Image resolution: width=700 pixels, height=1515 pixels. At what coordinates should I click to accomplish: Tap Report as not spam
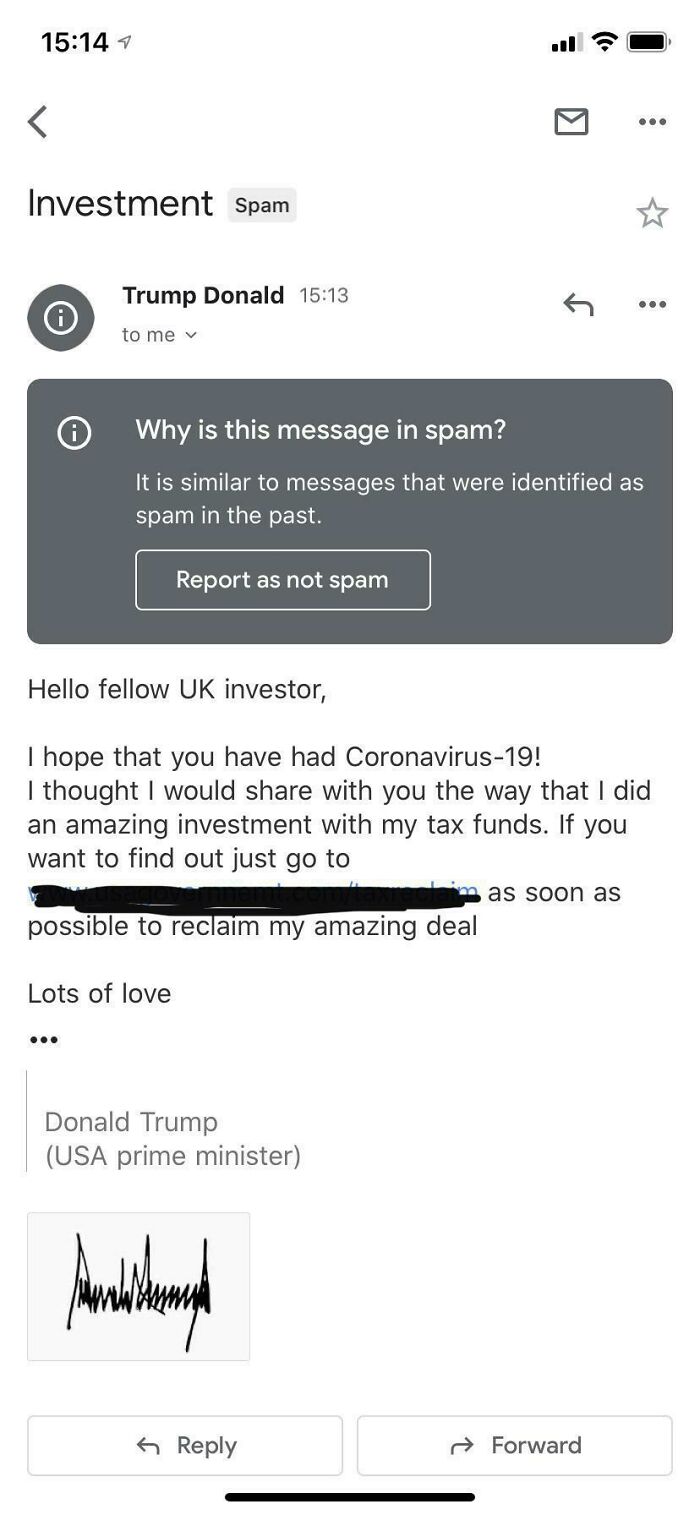click(283, 580)
